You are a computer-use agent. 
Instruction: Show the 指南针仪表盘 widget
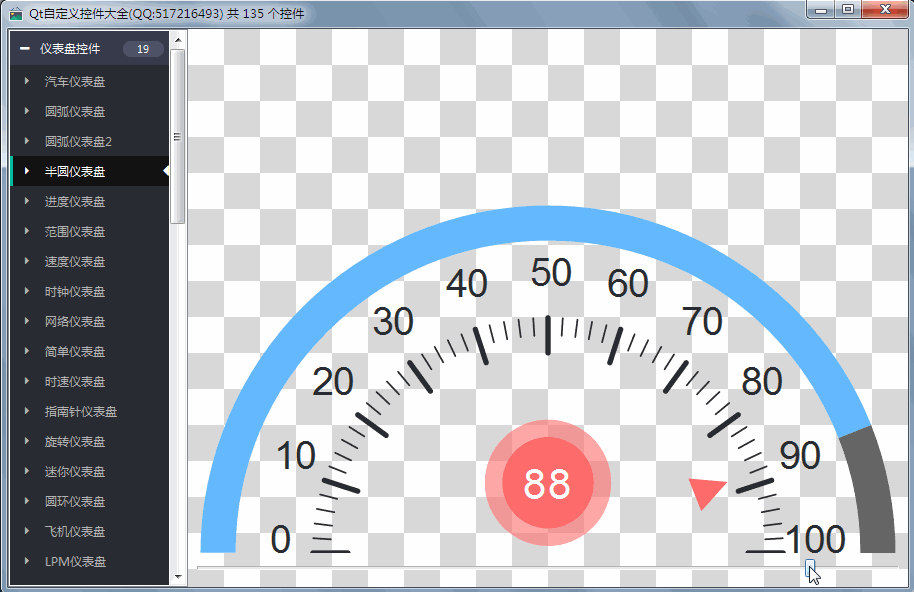pos(81,411)
